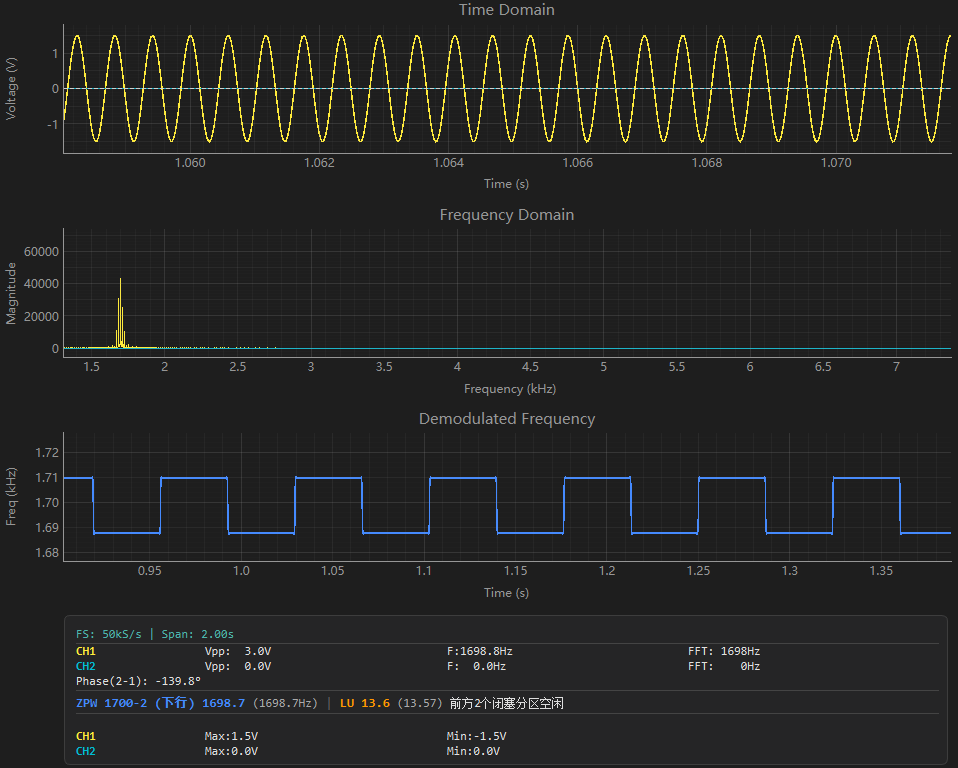Click the CH1 F:1698.8Hz frequency value
The width and height of the screenshot is (958, 768).
[x=480, y=651]
